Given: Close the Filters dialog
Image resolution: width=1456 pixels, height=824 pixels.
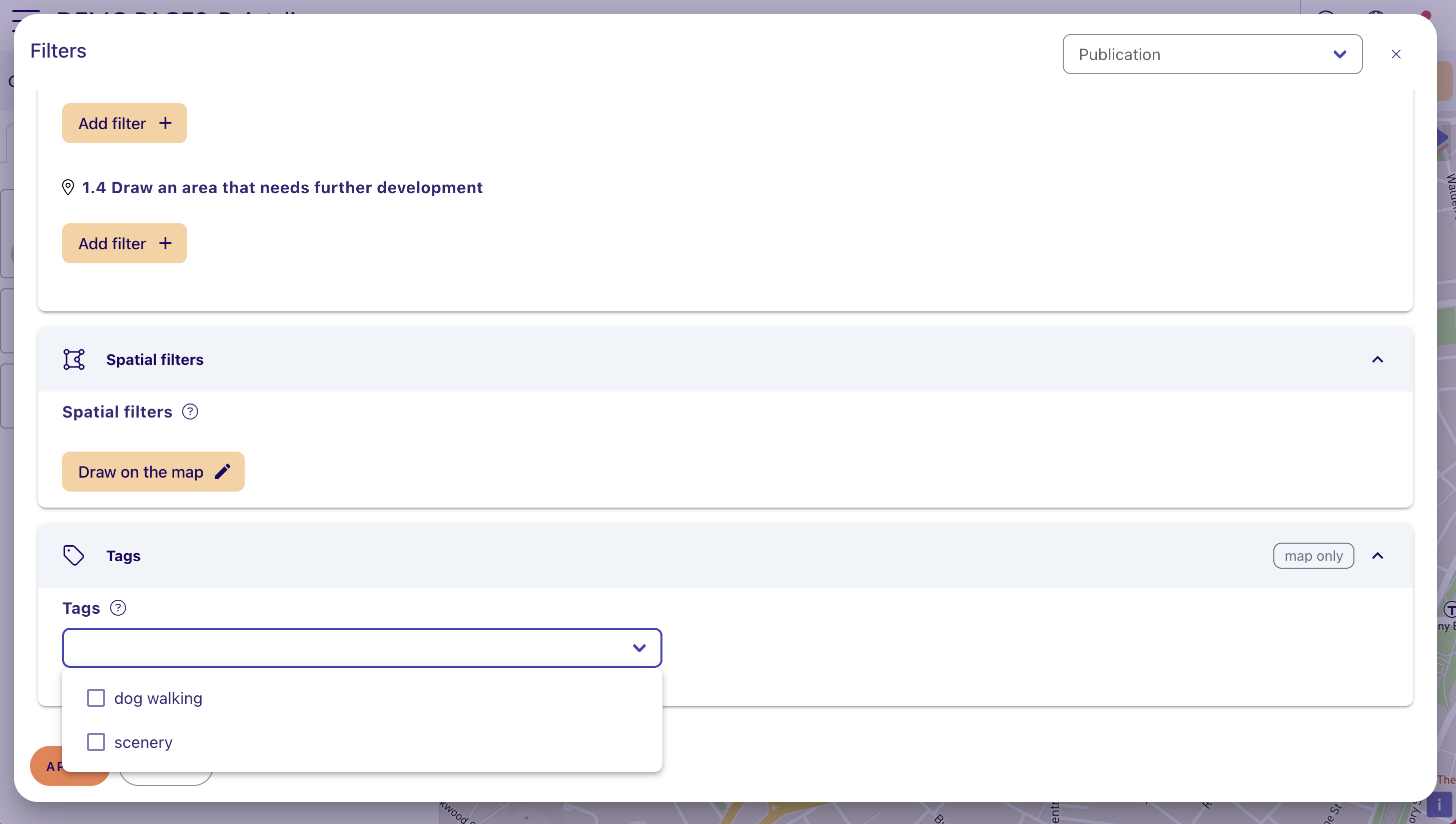Looking at the screenshot, I should click(x=1396, y=55).
